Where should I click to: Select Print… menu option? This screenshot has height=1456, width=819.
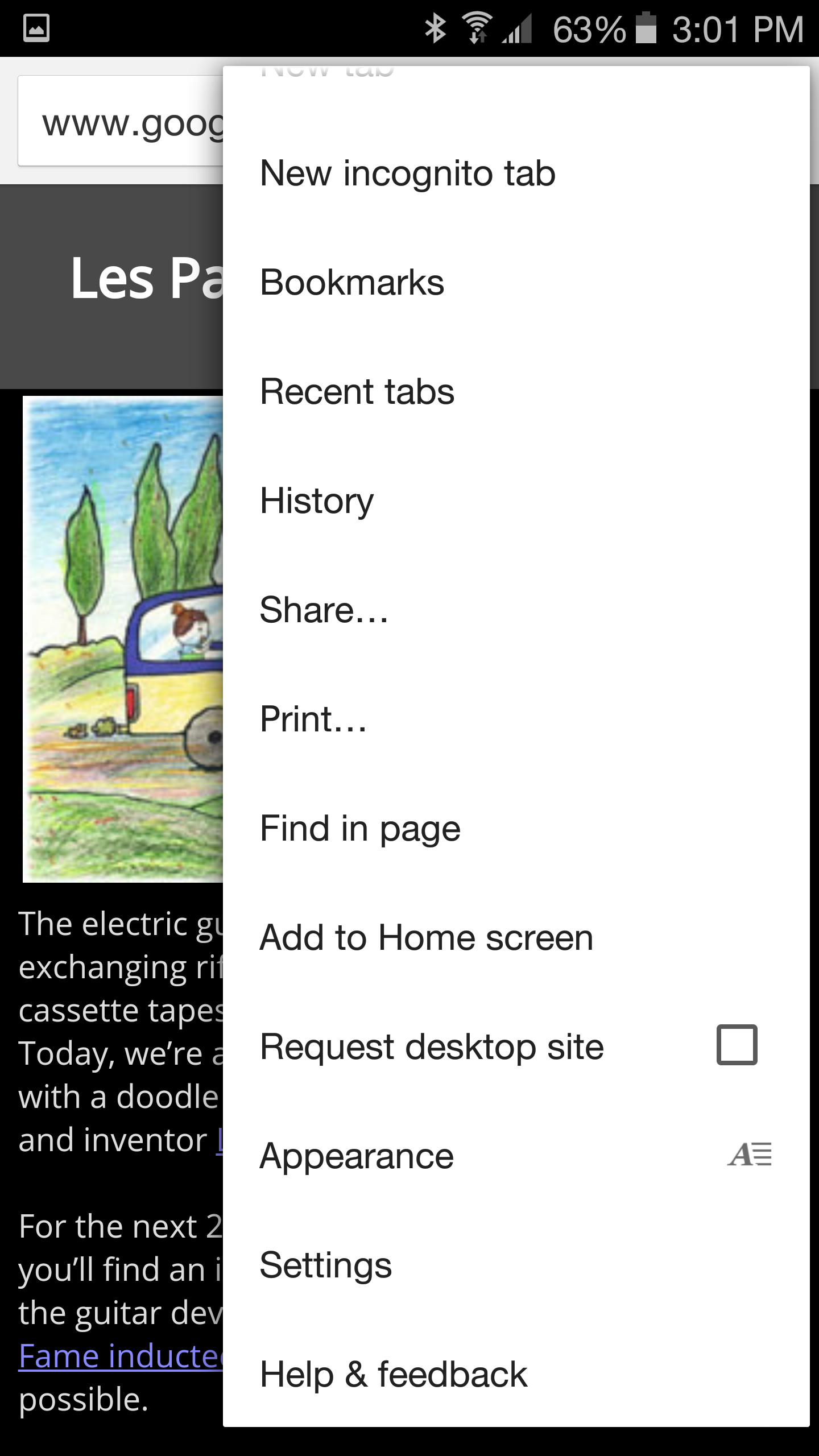[x=313, y=719]
